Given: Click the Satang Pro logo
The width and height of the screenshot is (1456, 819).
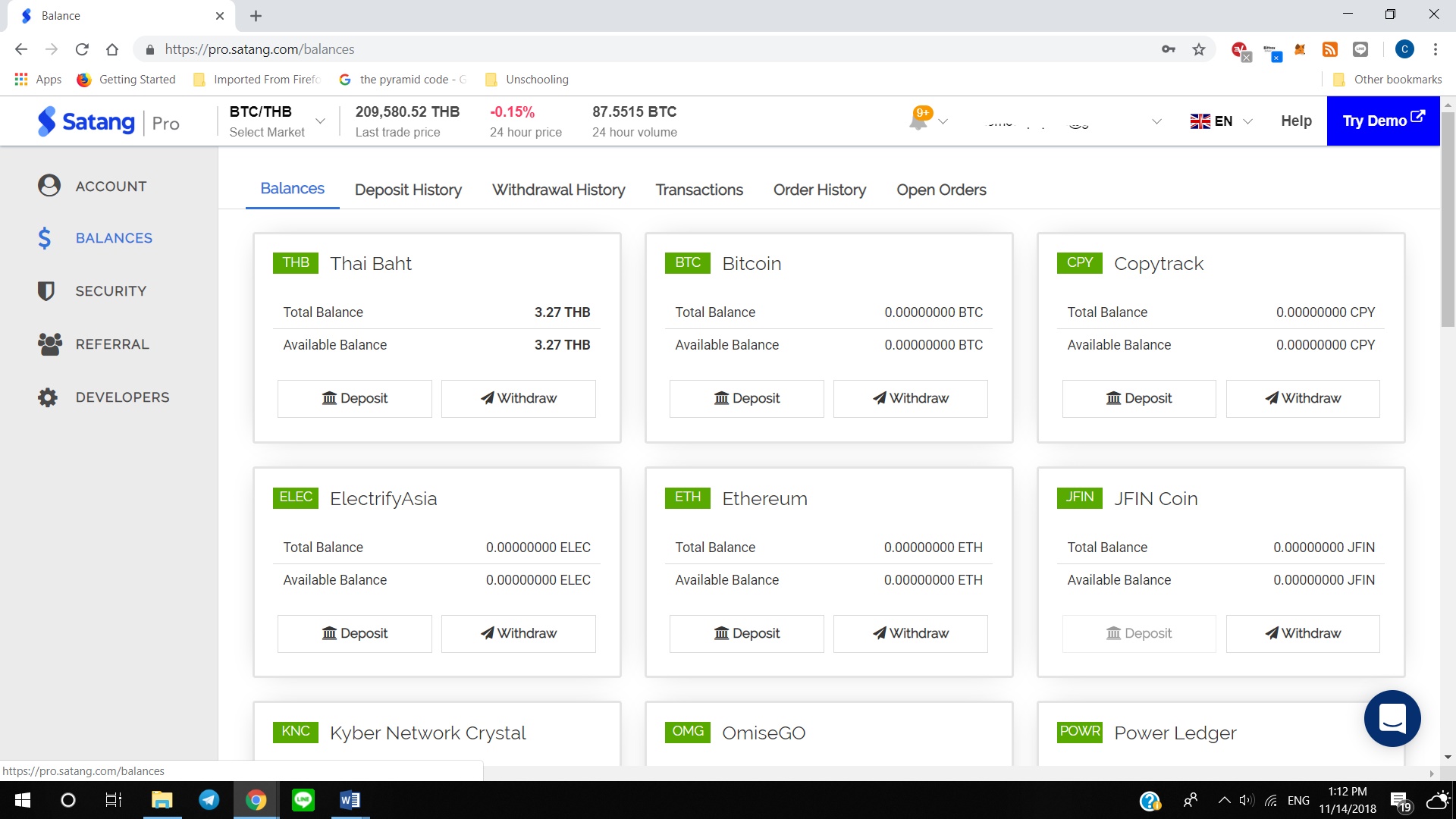Looking at the screenshot, I should [108, 122].
